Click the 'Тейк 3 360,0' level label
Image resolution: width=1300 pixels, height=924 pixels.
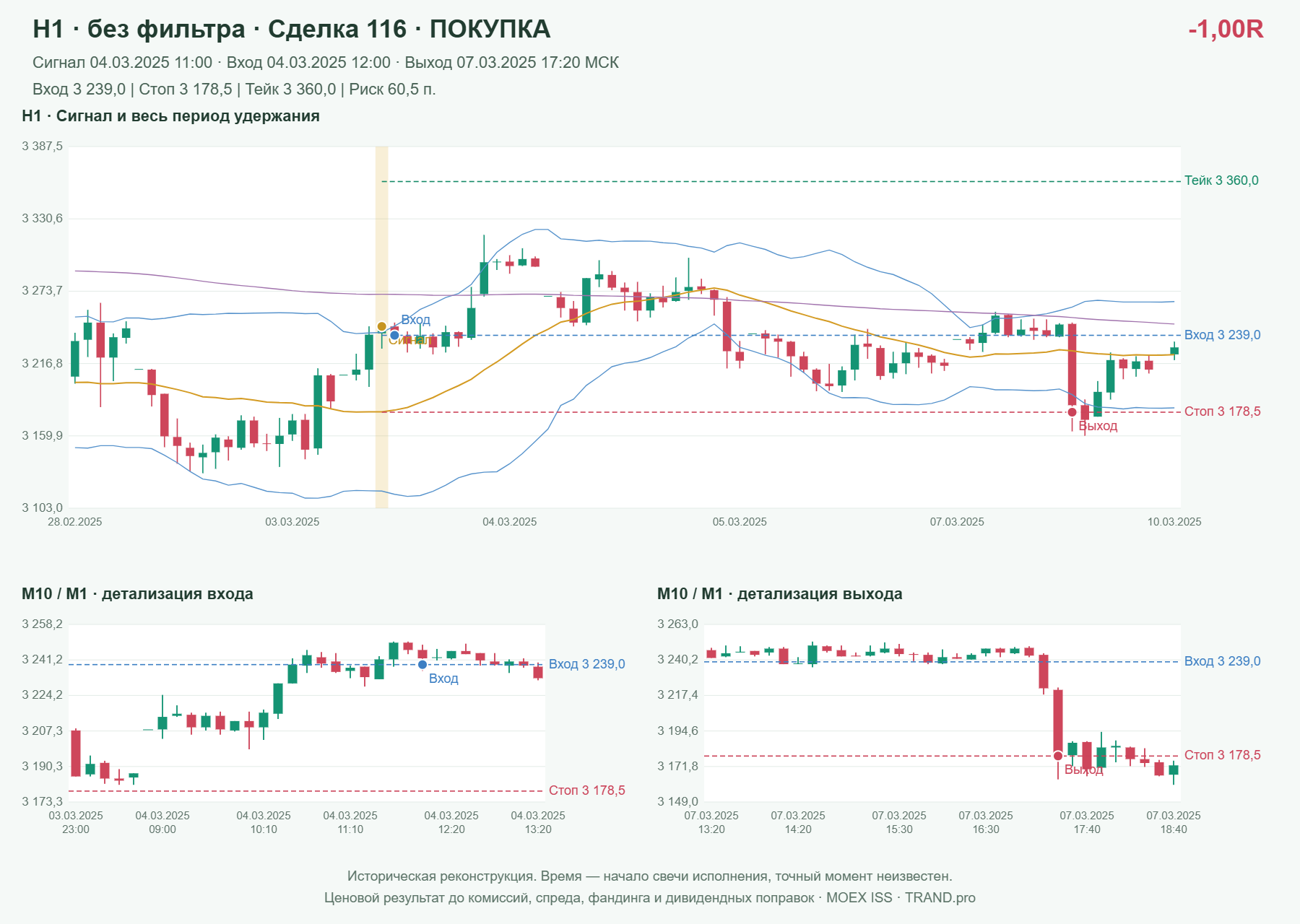click(x=1221, y=180)
